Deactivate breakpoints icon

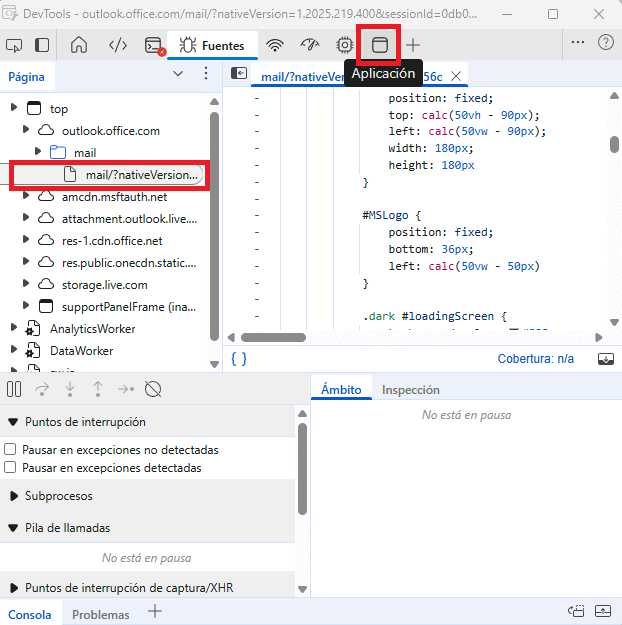pyautogui.click(x=153, y=389)
